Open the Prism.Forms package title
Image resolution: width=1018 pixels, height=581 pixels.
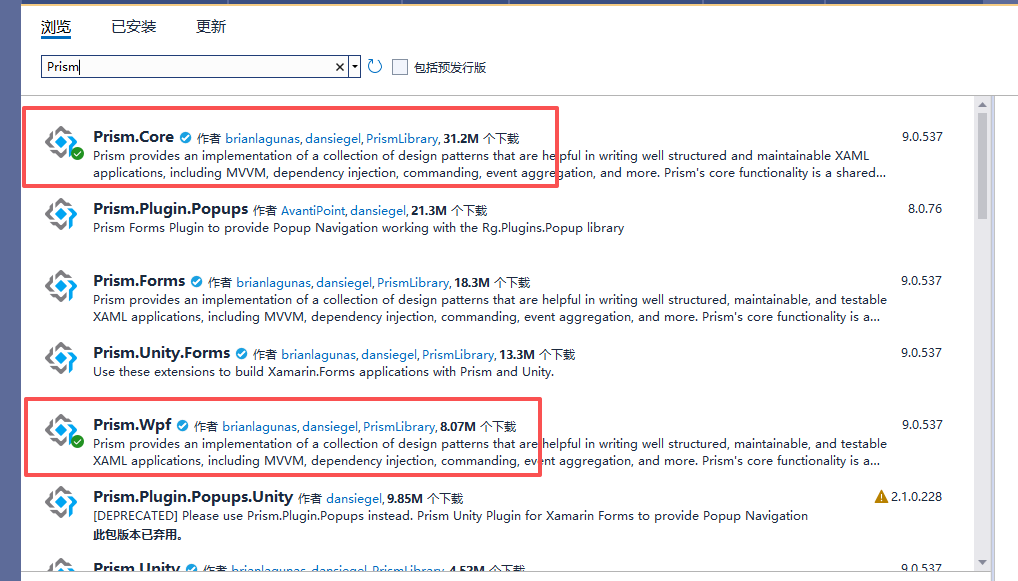[139, 281]
